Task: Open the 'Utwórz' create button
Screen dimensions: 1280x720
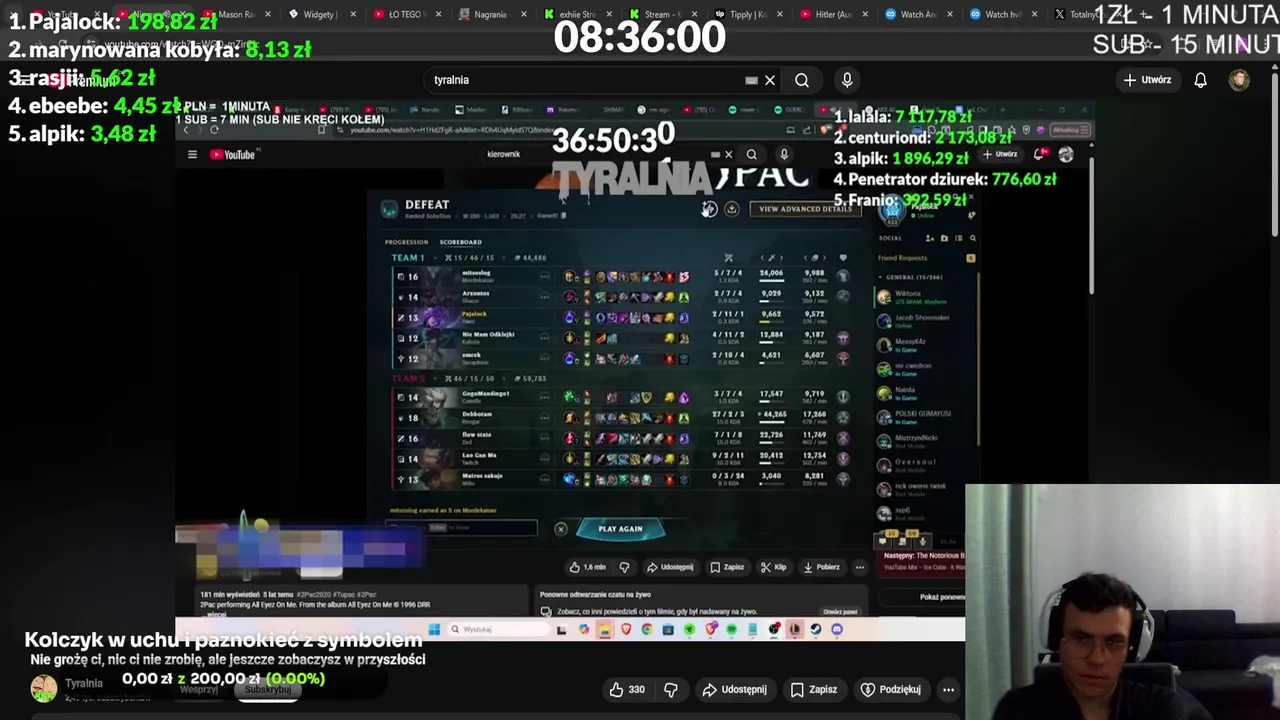Action: point(1147,80)
